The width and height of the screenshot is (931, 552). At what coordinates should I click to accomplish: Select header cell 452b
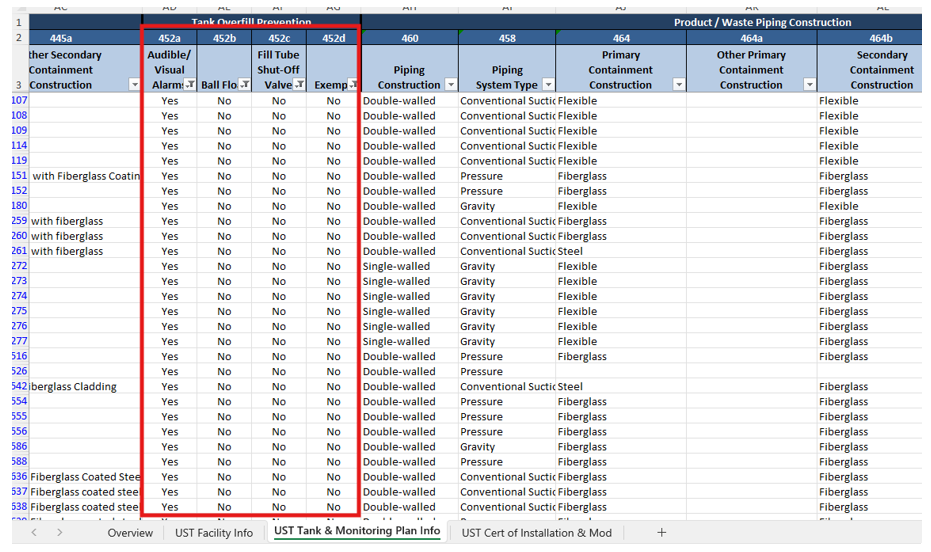(x=224, y=38)
